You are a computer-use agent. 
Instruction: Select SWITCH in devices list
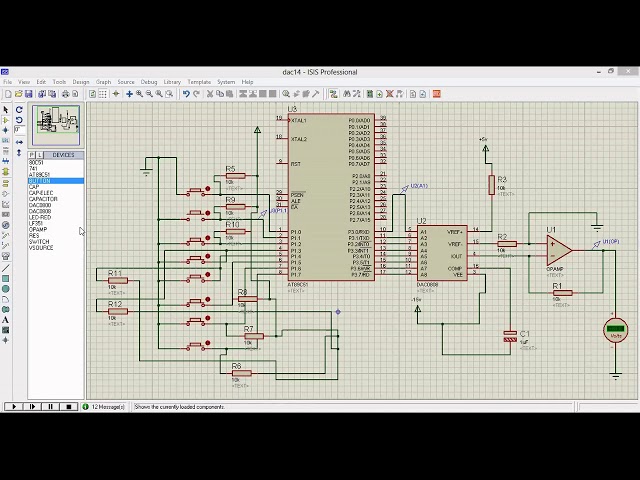[39, 242]
